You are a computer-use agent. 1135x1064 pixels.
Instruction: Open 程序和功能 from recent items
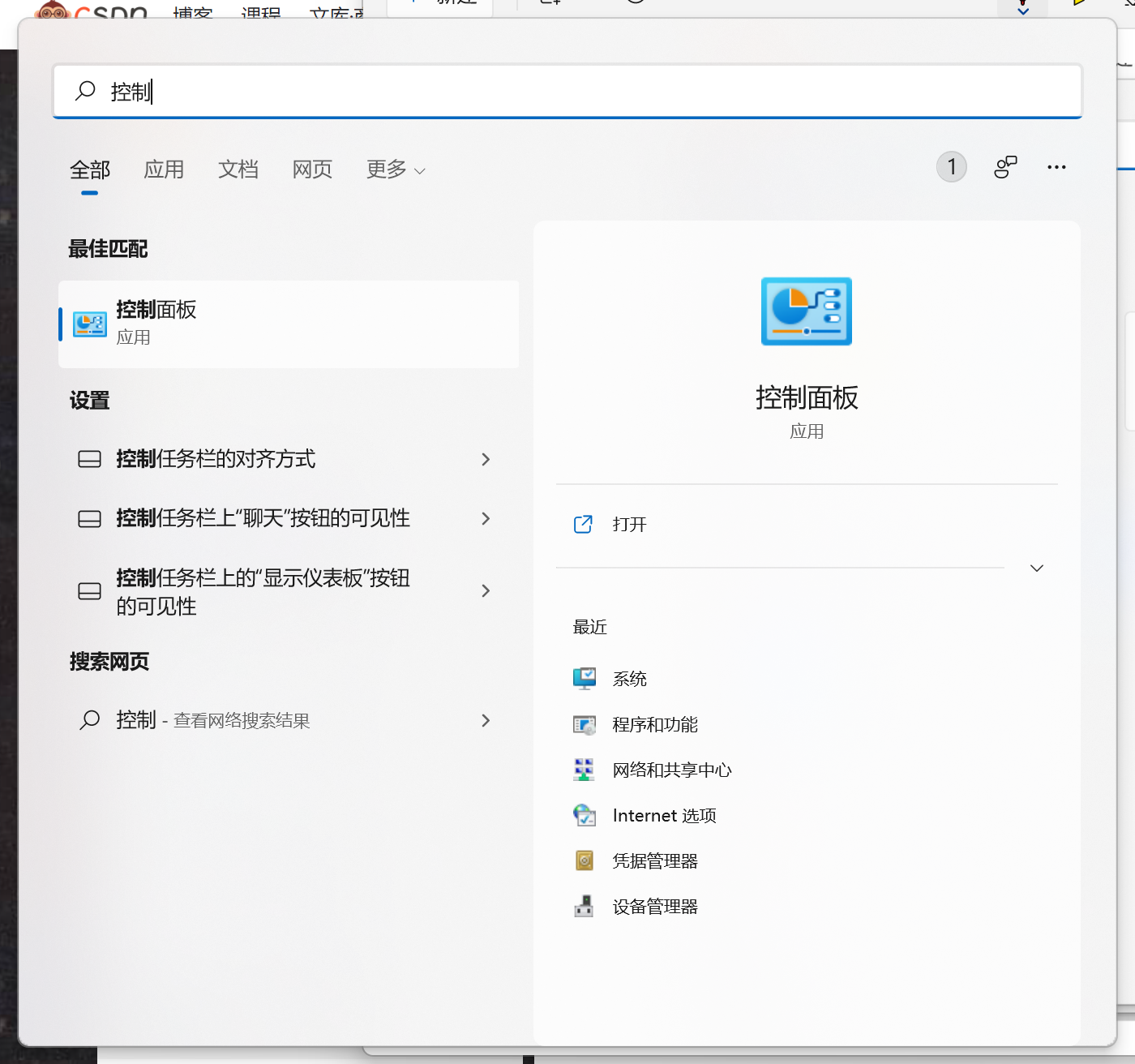[655, 724]
